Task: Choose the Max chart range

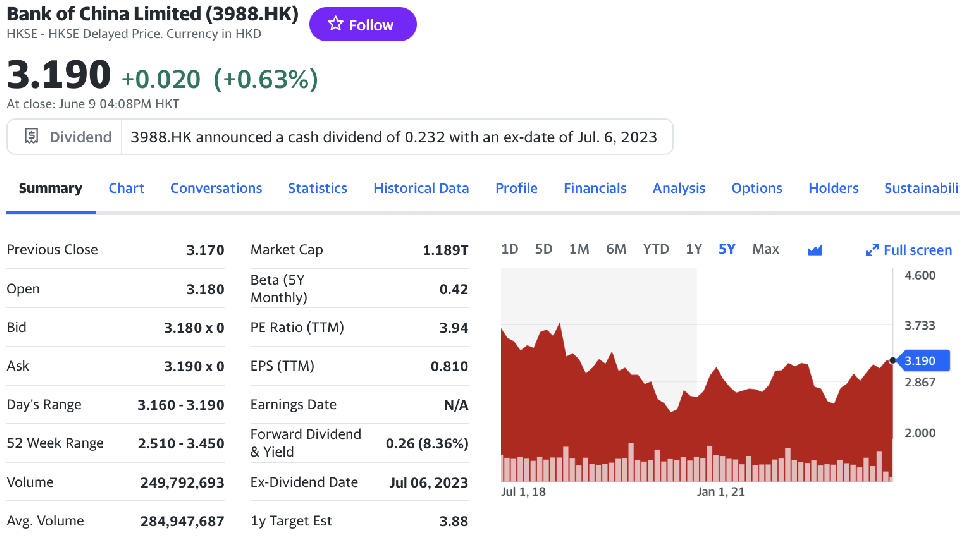Action: click(x=765, y=249)
